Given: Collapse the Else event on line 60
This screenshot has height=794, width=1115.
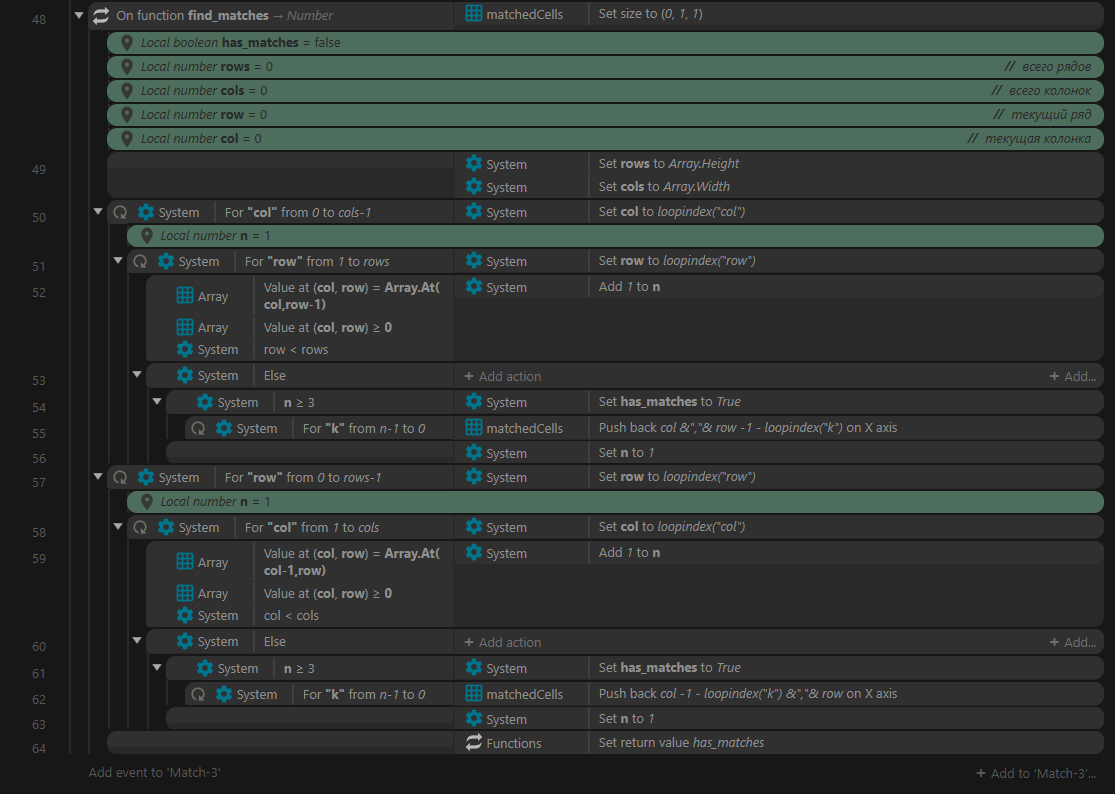Looking at the screenshot, I should tap(137, 640).
